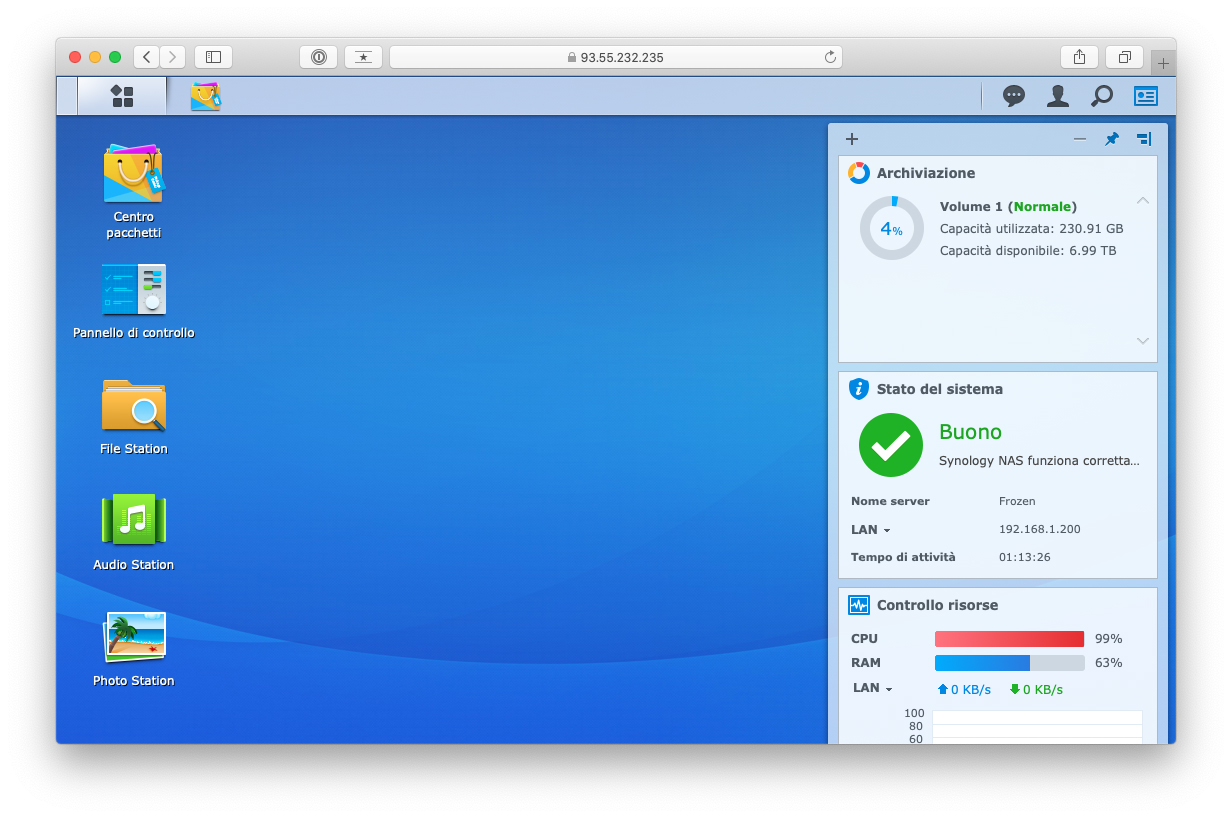
Task: Toggle the widgets panel icon in taskbar
Action: [x=1146, y=96]
